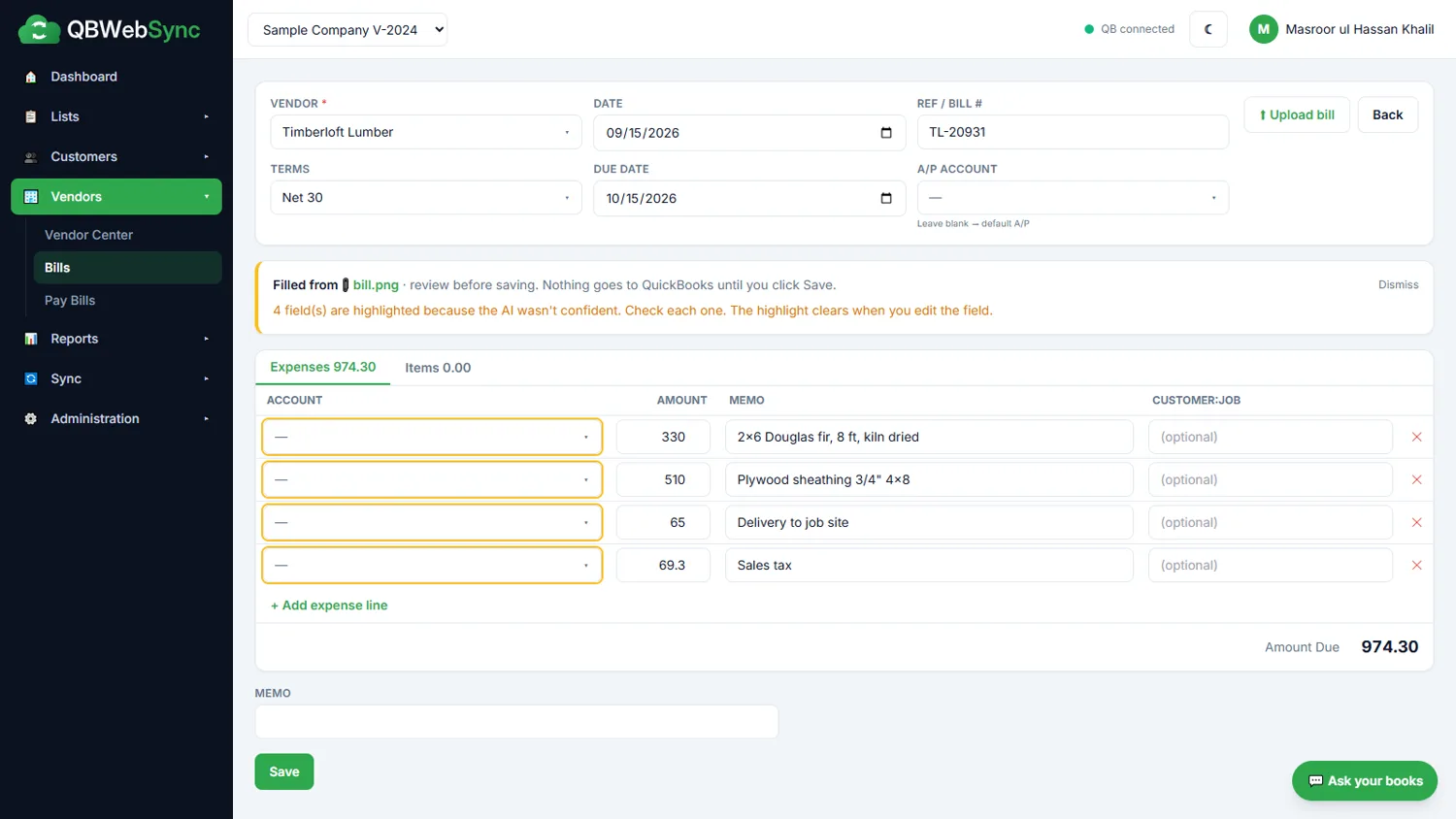The height and width of the screenshot is (819, 1456).
Task: Expand the Administration sidebar menu
Action: coord(116,418)
